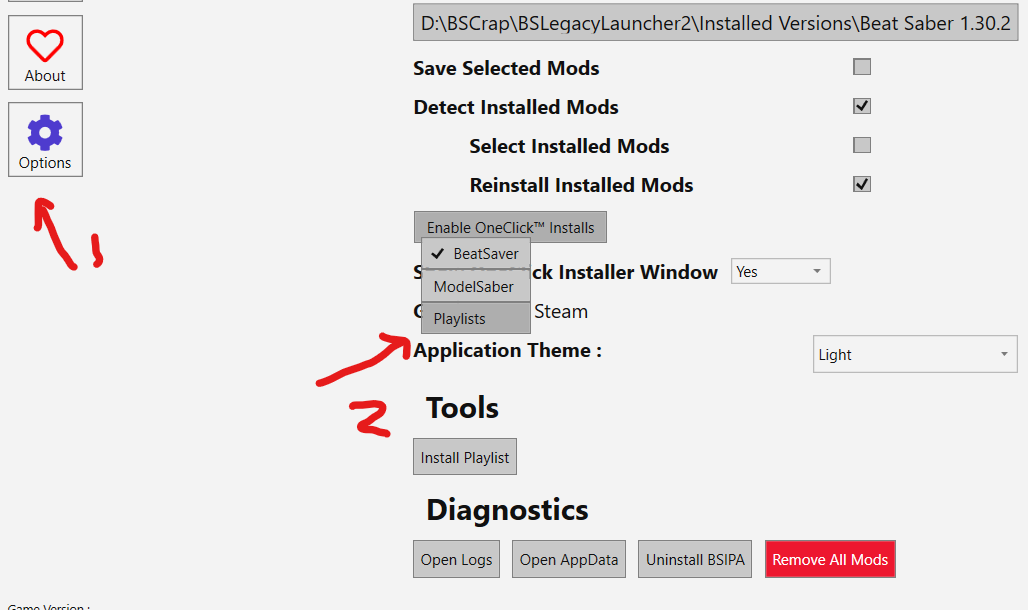
Task: Click the red Remove All Mods button
Action: click(830, 559)
